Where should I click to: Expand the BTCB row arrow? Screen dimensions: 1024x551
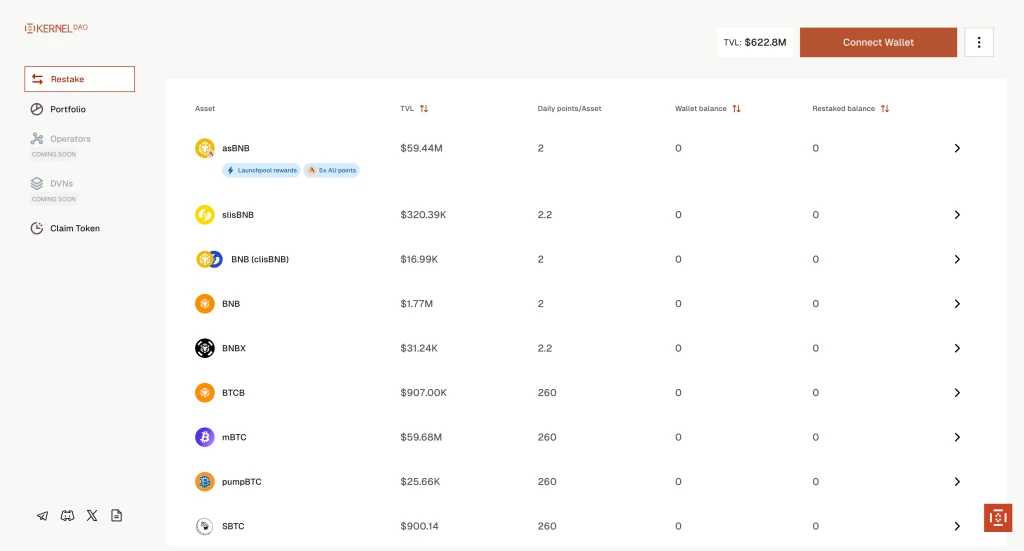pos(957,393)
